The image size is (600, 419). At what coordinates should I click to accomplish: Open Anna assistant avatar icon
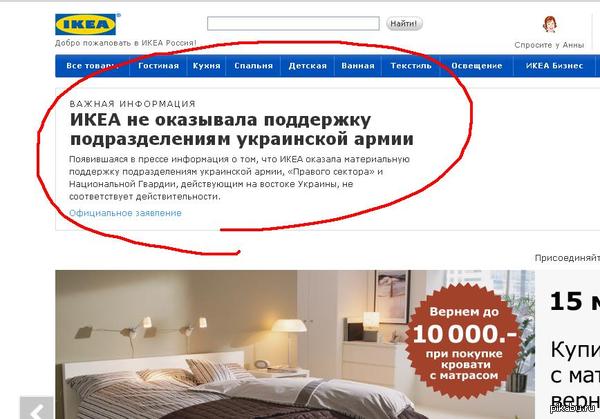coord(549,24)
